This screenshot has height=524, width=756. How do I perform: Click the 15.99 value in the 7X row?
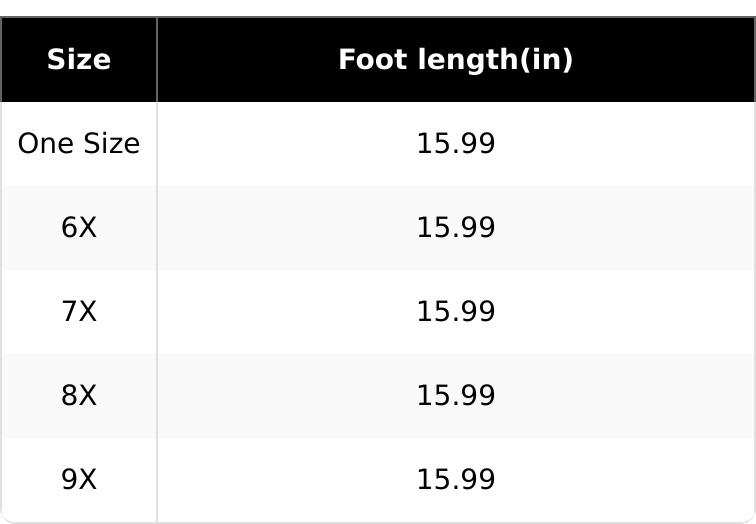[x=455, y=312]
